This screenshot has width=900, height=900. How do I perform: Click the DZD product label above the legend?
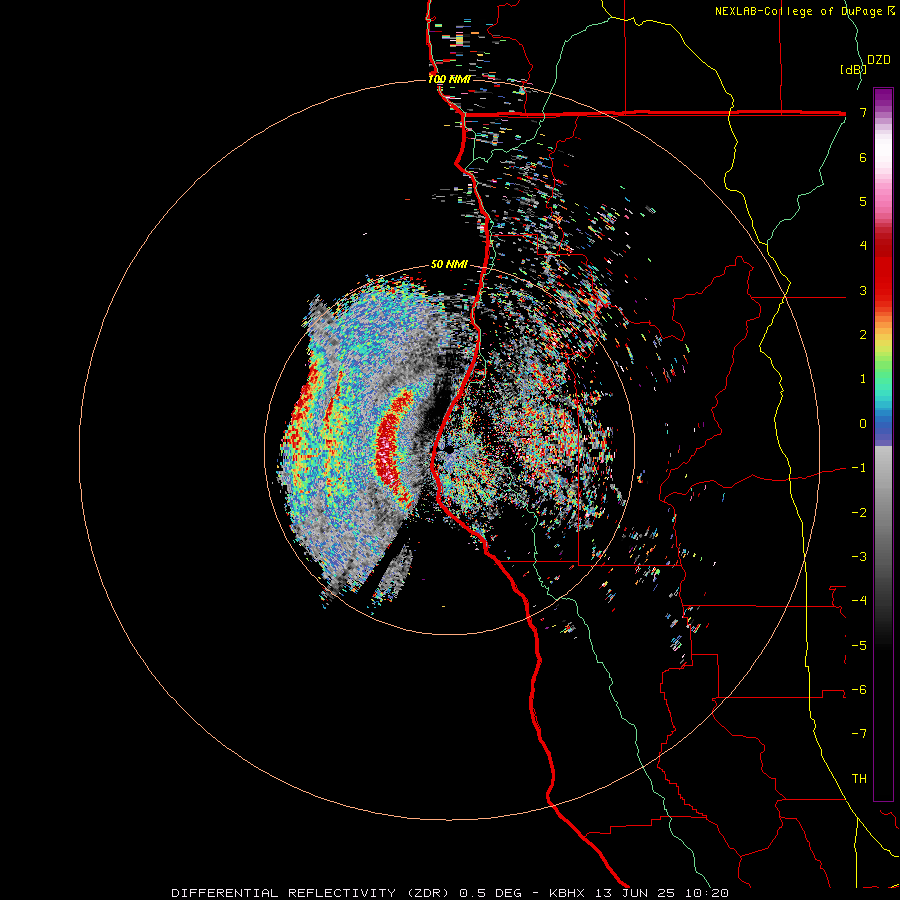pos(879,60)
